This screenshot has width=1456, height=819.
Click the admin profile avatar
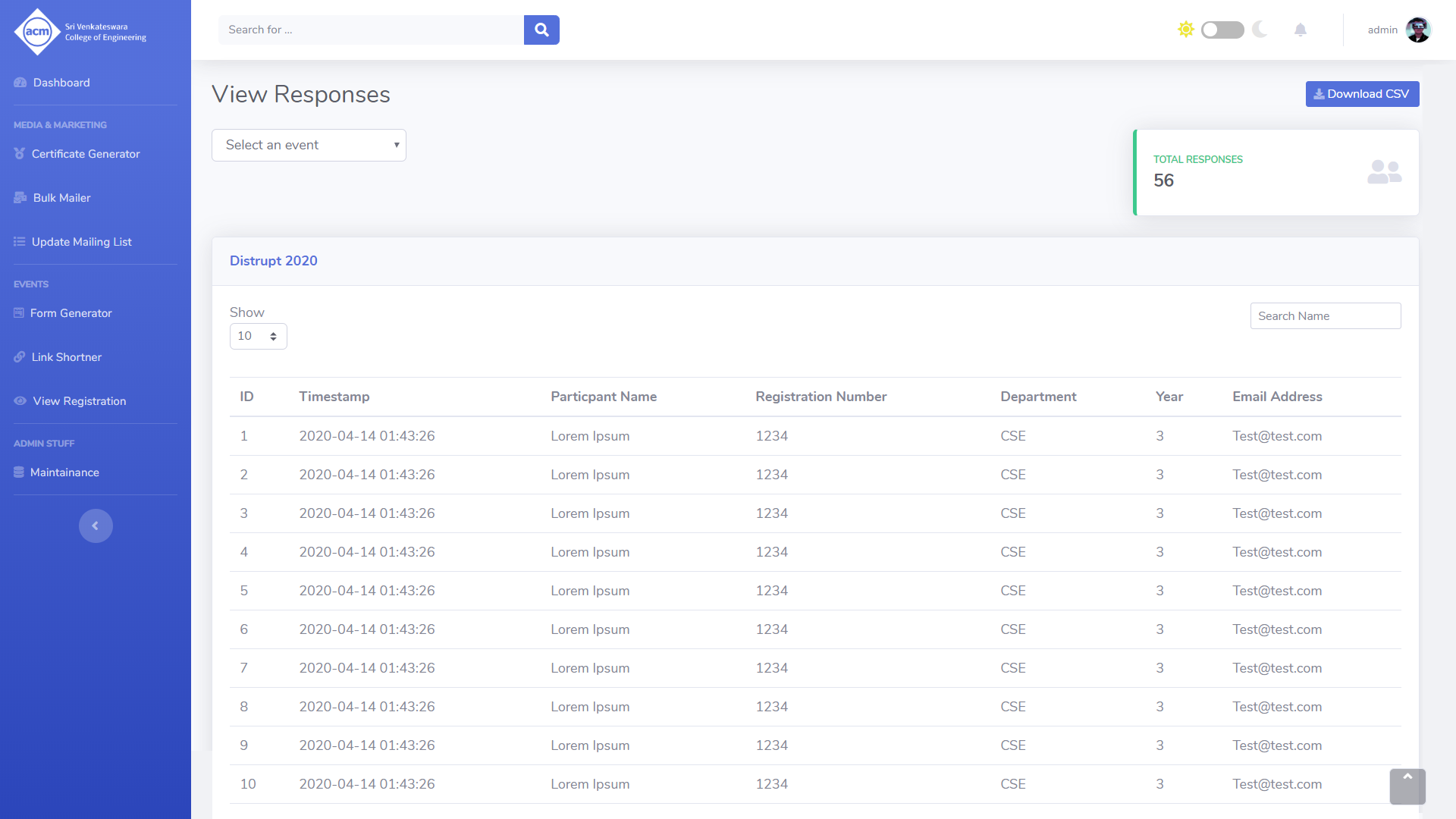(1417, 30)
